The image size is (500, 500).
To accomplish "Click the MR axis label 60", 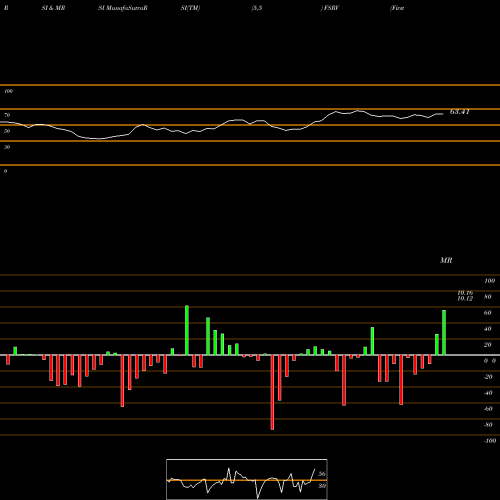I will click(x=488, y=313).
